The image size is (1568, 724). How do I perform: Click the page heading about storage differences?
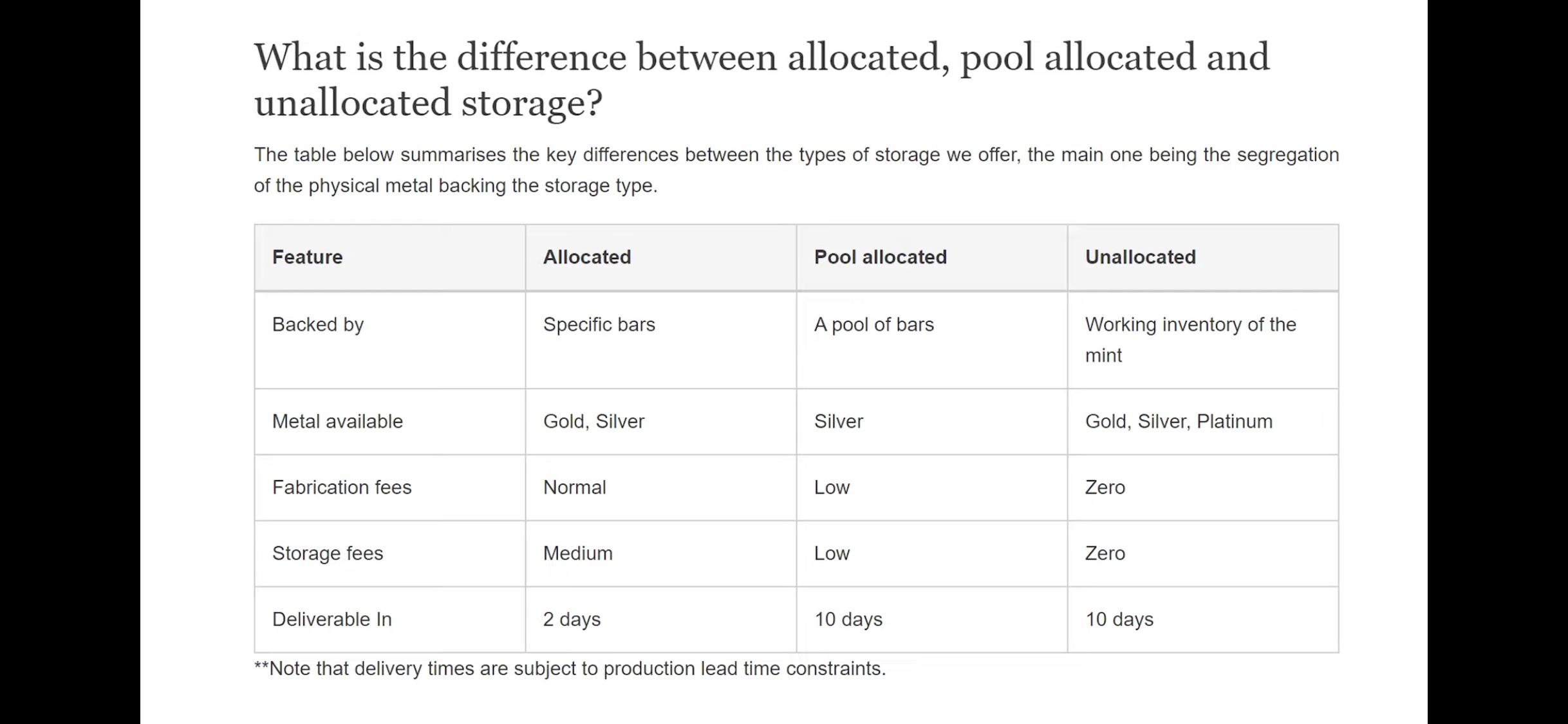pyautogui.click(x=761, y=79)
